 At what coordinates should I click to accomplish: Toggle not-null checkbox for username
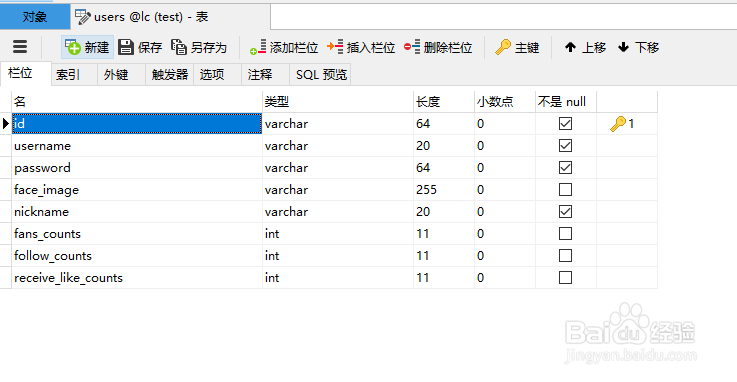[x=565, y=146]
